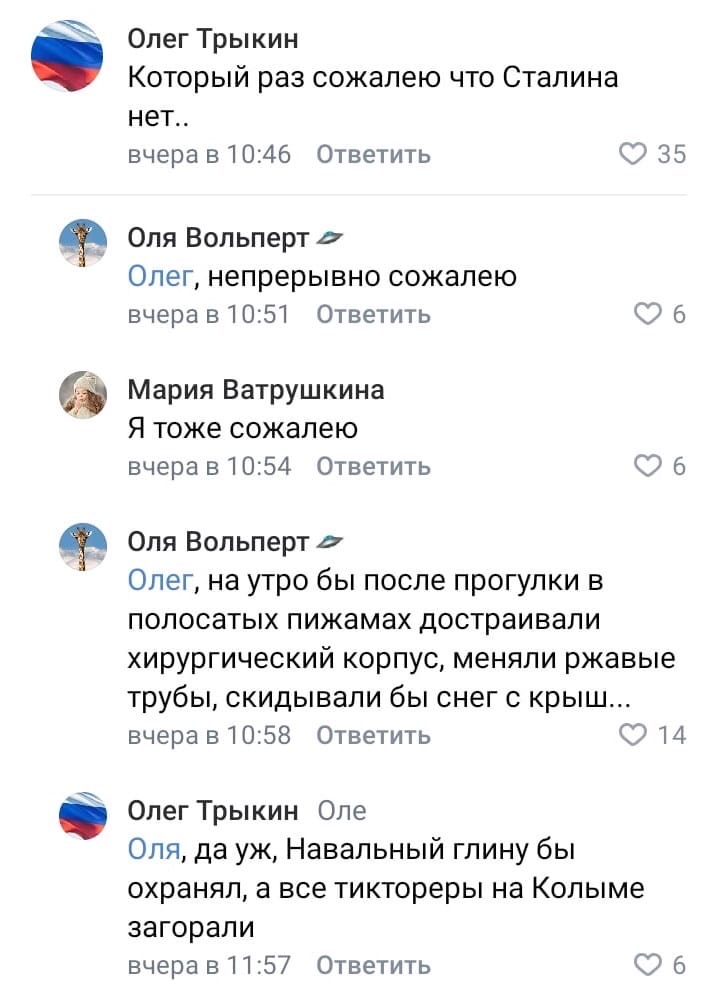Reply to the comment posted at 10:46
This screenshot has width=718, height=987.
tap(374, 154)
